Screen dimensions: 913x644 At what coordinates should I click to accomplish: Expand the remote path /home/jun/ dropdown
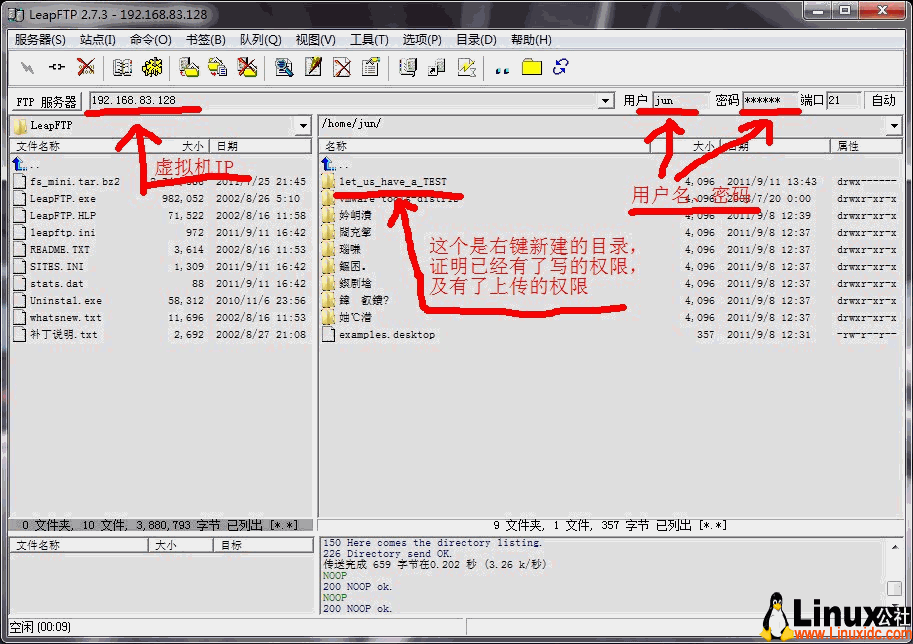click(894, 126)
